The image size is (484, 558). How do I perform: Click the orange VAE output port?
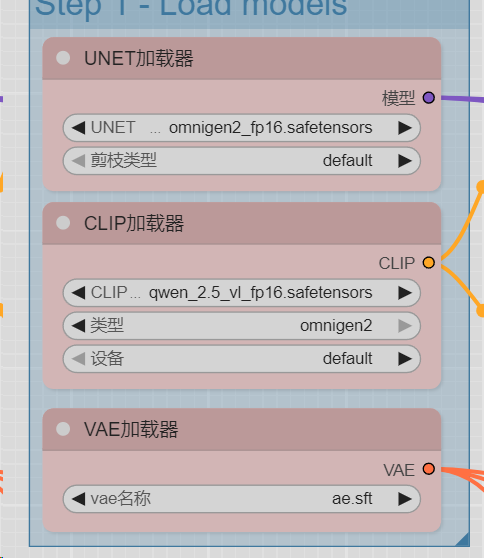(428, 469)
